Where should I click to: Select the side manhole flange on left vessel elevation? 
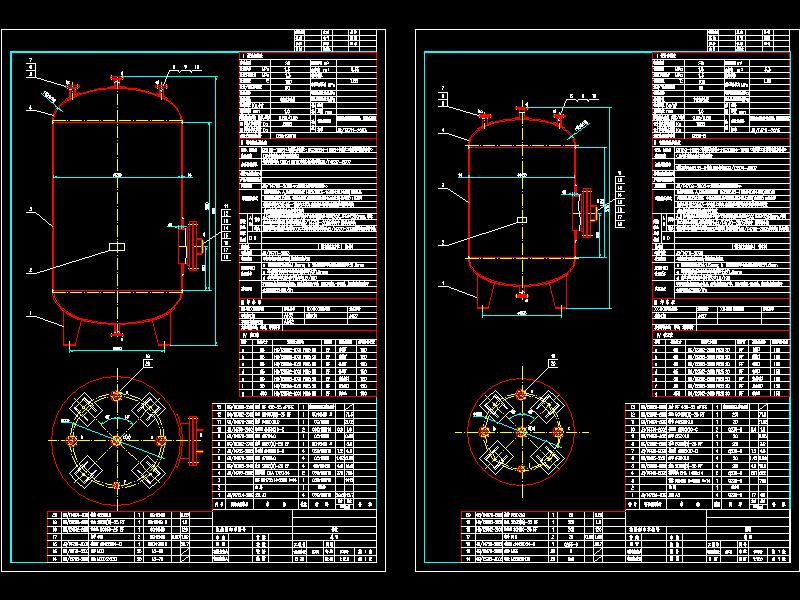point(192,246)
